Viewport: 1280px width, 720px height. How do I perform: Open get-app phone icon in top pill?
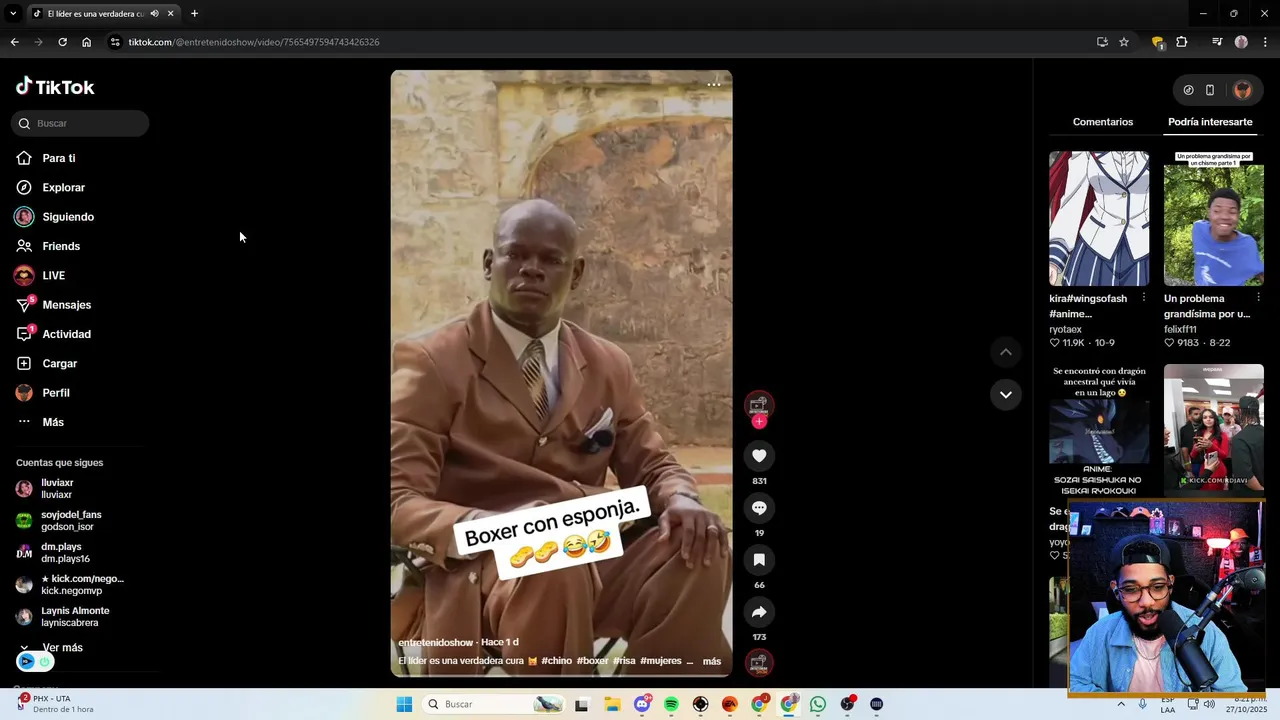coord(1210,90)
